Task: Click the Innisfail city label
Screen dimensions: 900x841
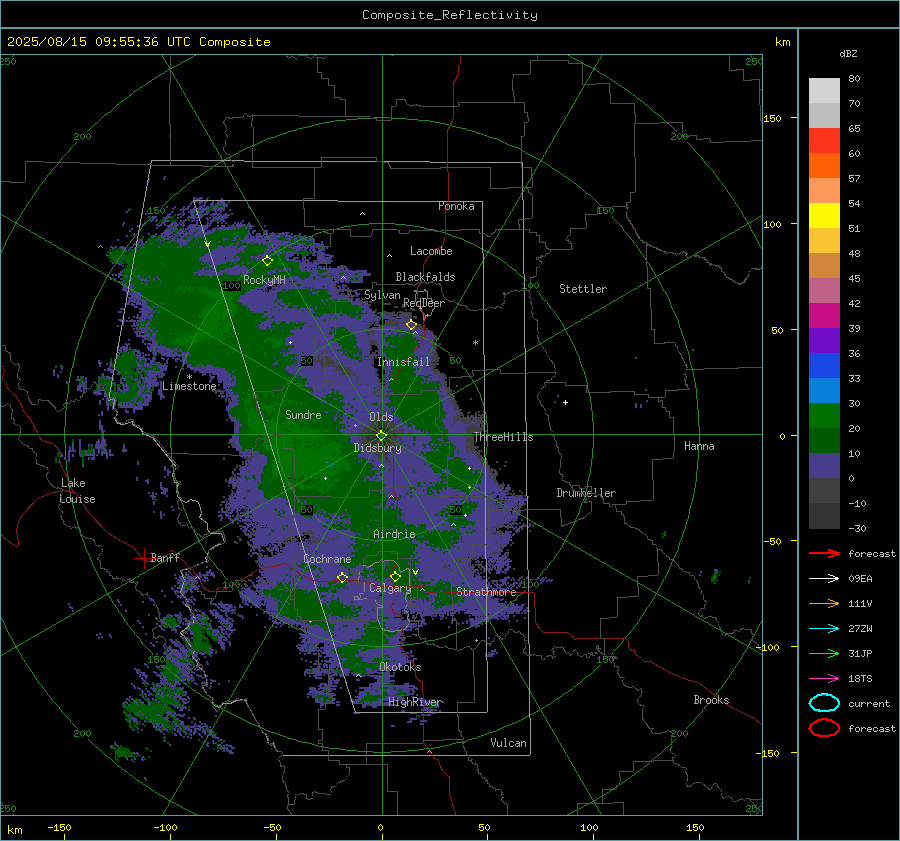Action: [x=403, y=362]
